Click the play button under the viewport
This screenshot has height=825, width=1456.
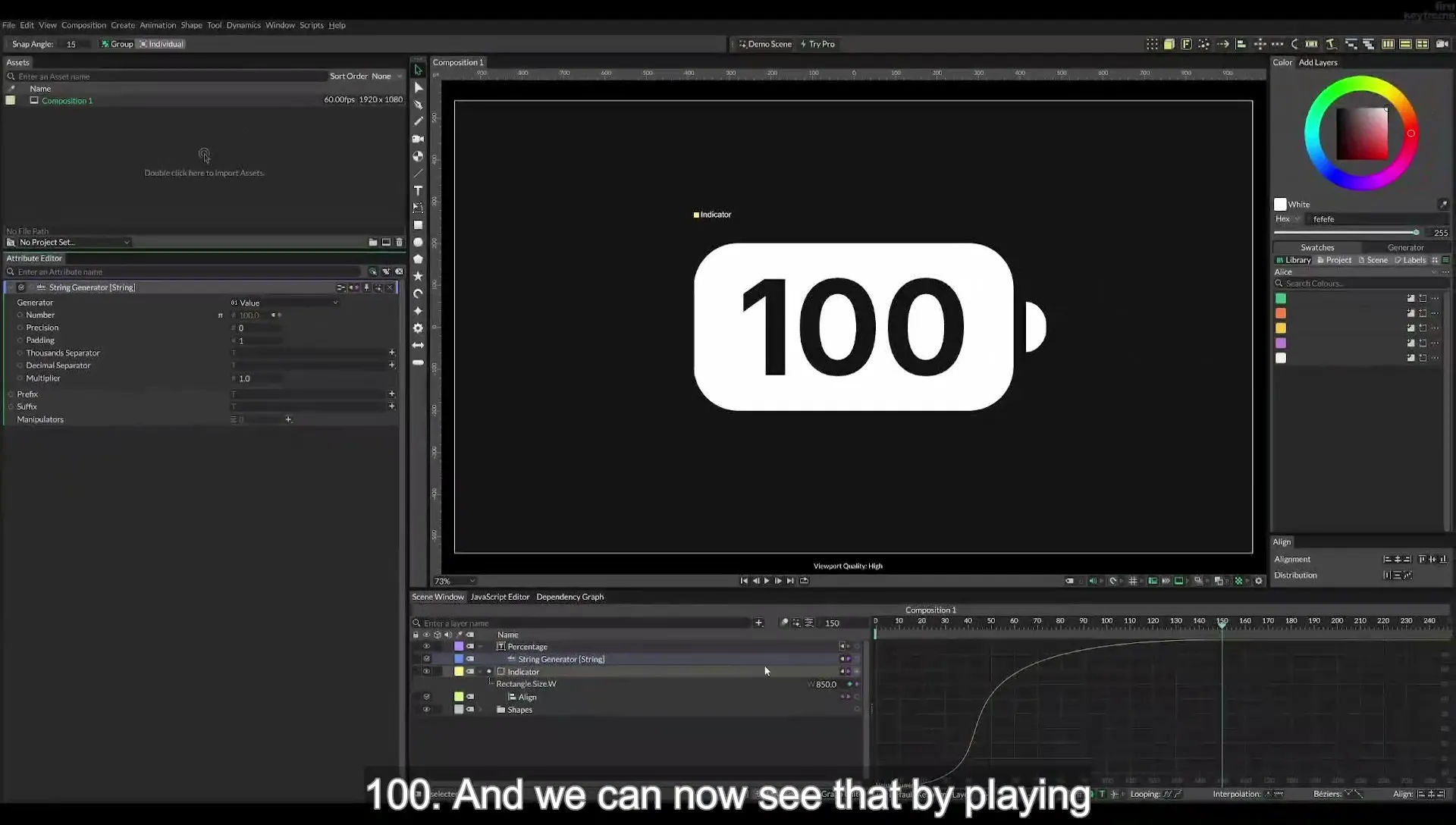[x=767, y=581]
